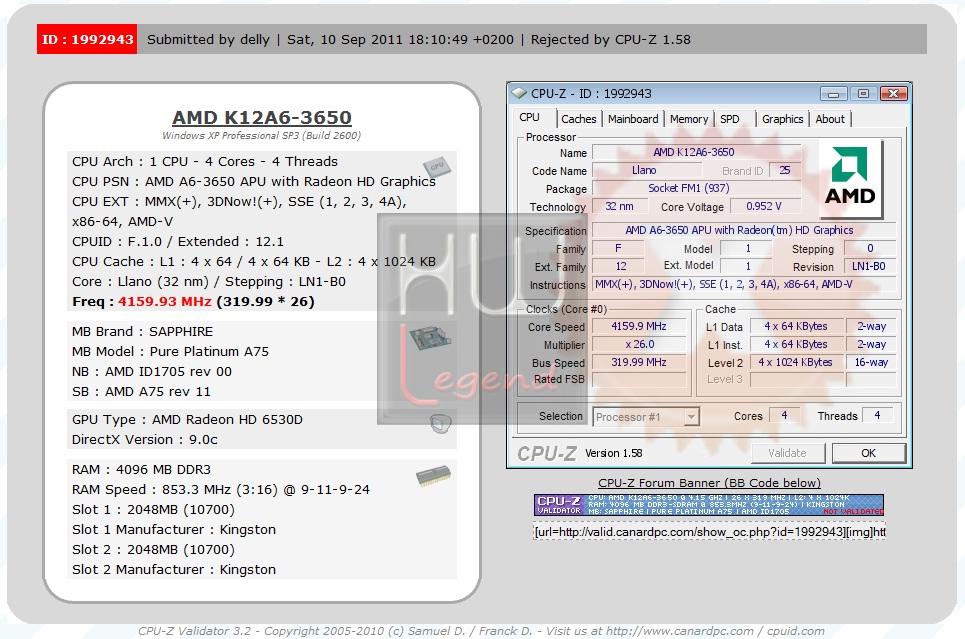965x639 pixels.
Task: Click the MB Model Pure Platinum A75 line
Action: (170, 352)
